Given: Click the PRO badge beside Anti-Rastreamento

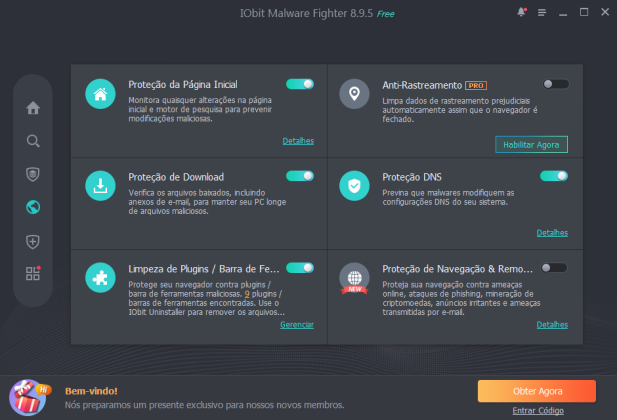Looking at the screenshot, I should [476, 85].
